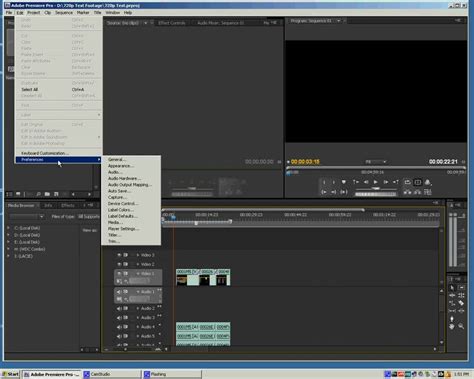Select the Rate Stretch tool
474x379 pixels.
click(x=452, y=303)
